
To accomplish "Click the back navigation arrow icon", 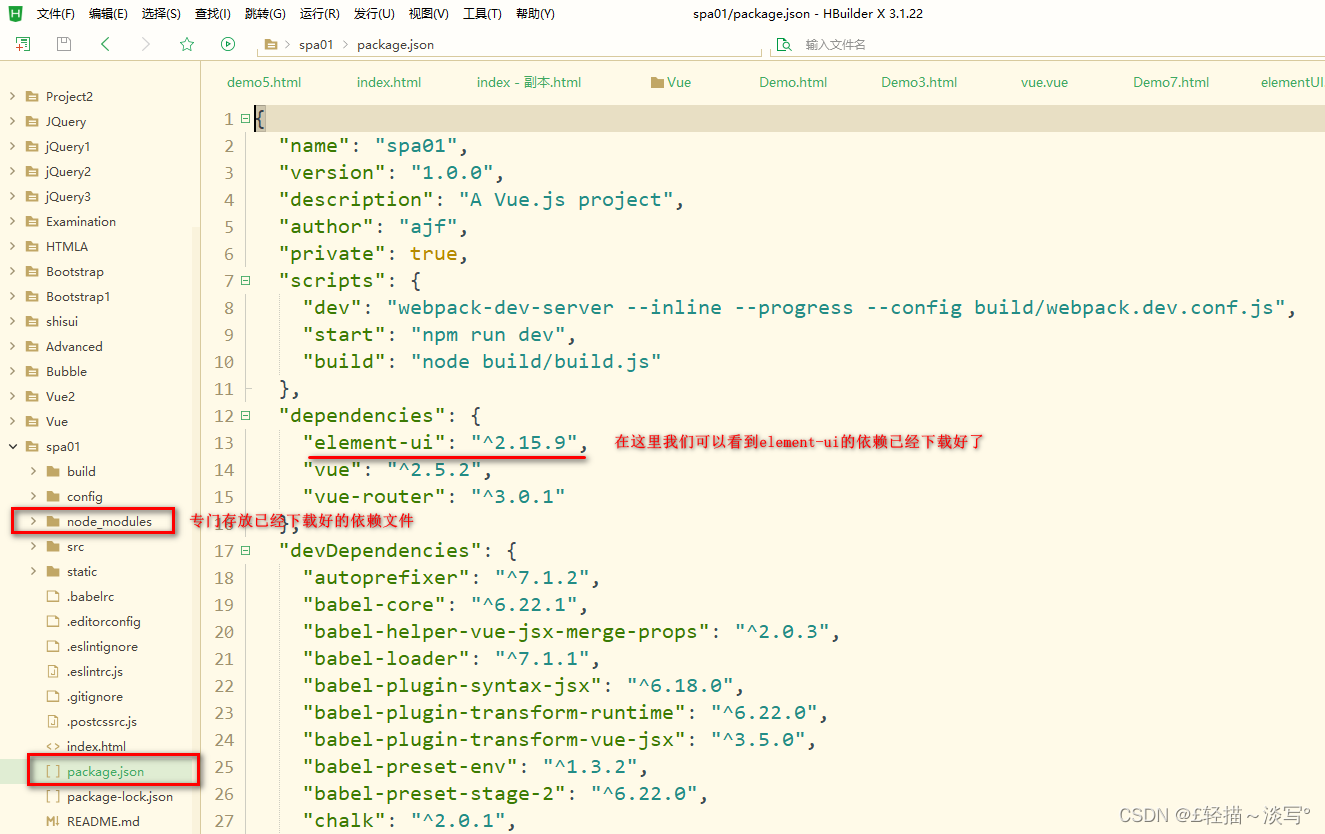I will [105, 44].
